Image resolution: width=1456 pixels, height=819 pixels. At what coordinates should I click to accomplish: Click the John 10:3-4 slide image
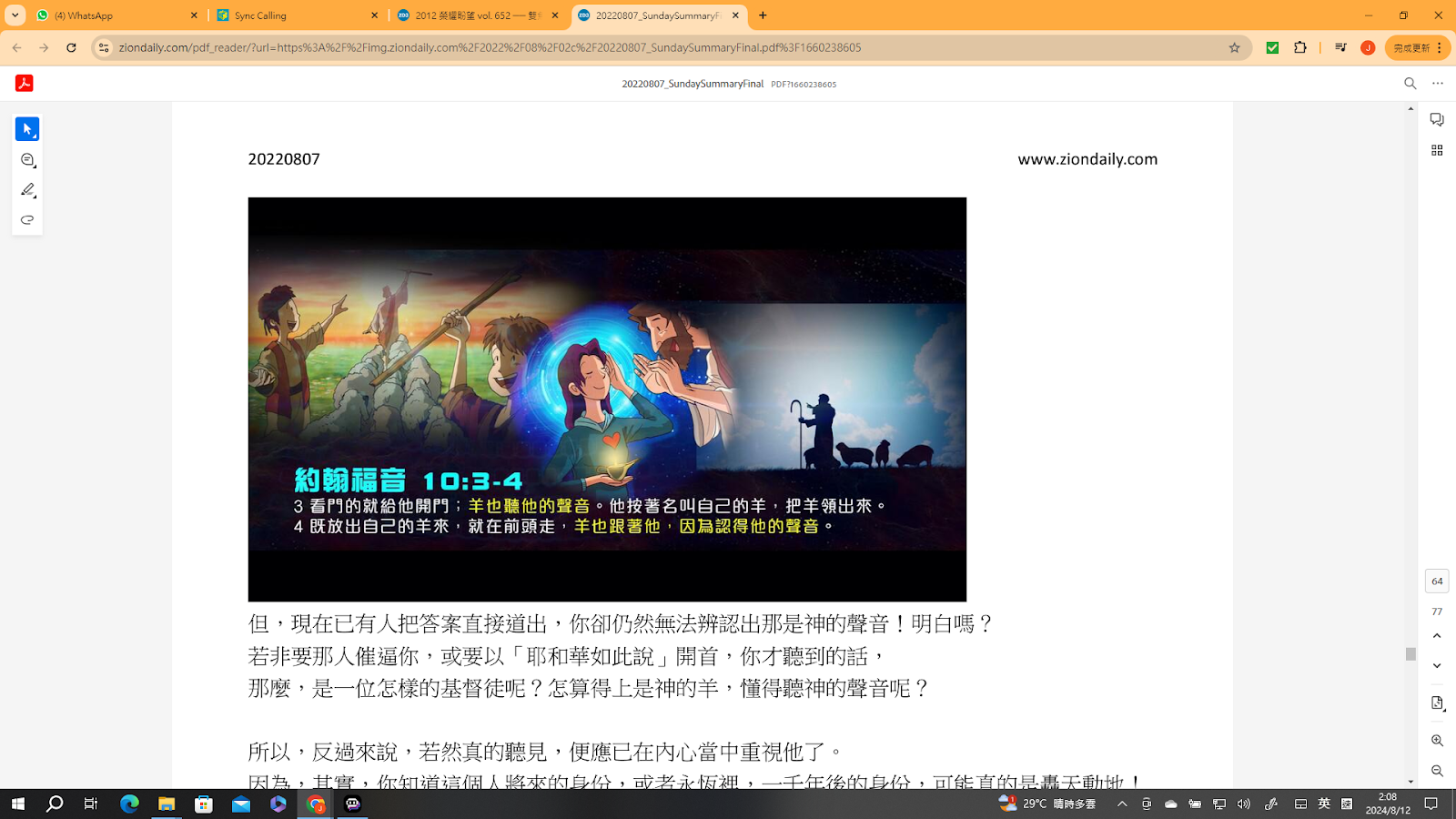tap(607, 399)
